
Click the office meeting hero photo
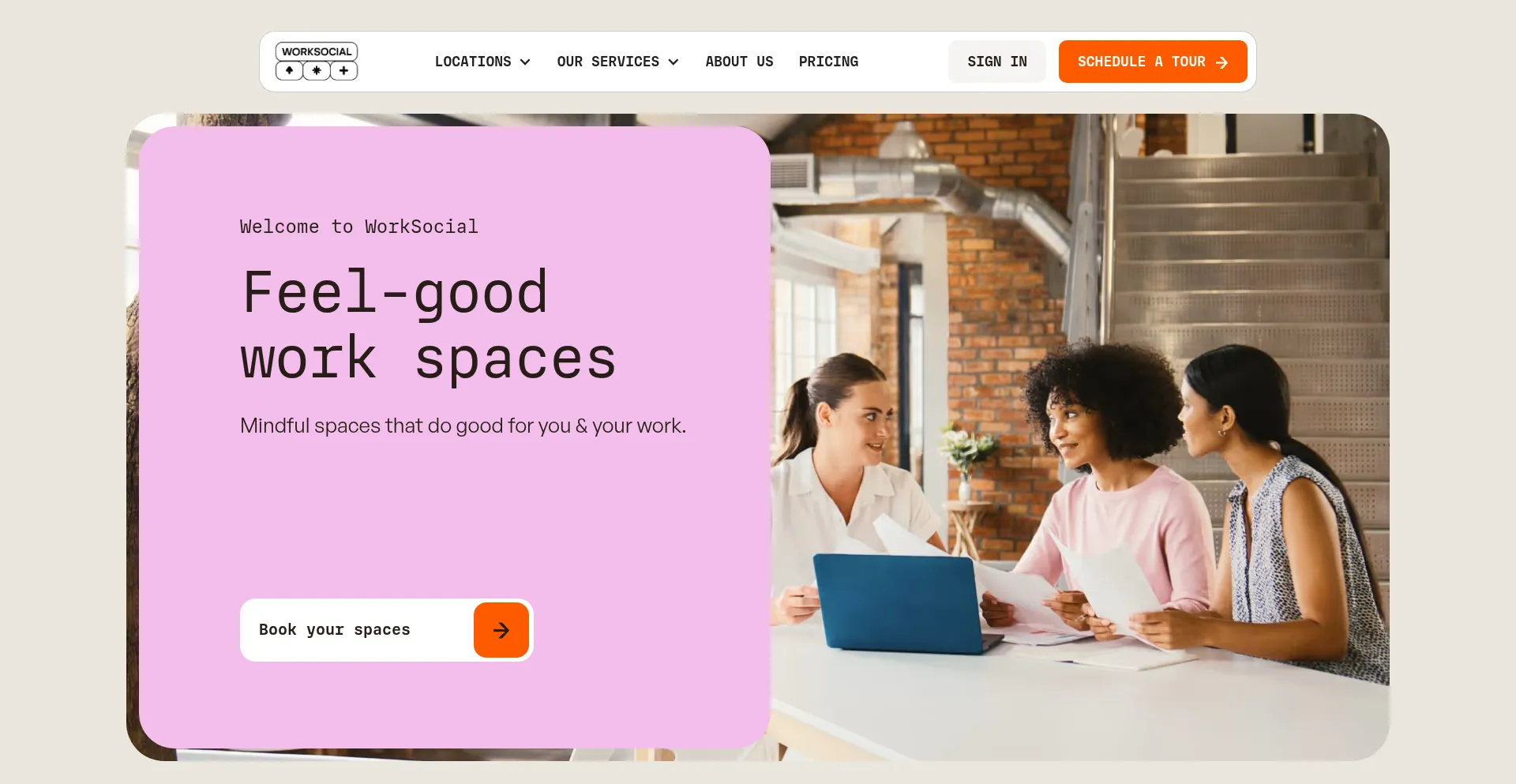[x=1080, y=437]
